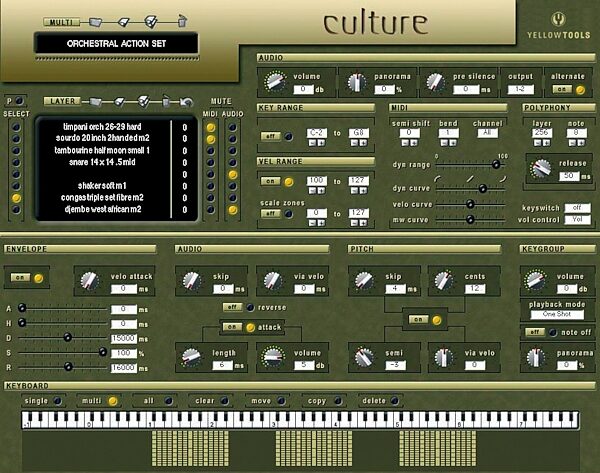Click the Multi save disk icon
The width and height of the screenshot is (600, 473).
[x=124, y=23]
